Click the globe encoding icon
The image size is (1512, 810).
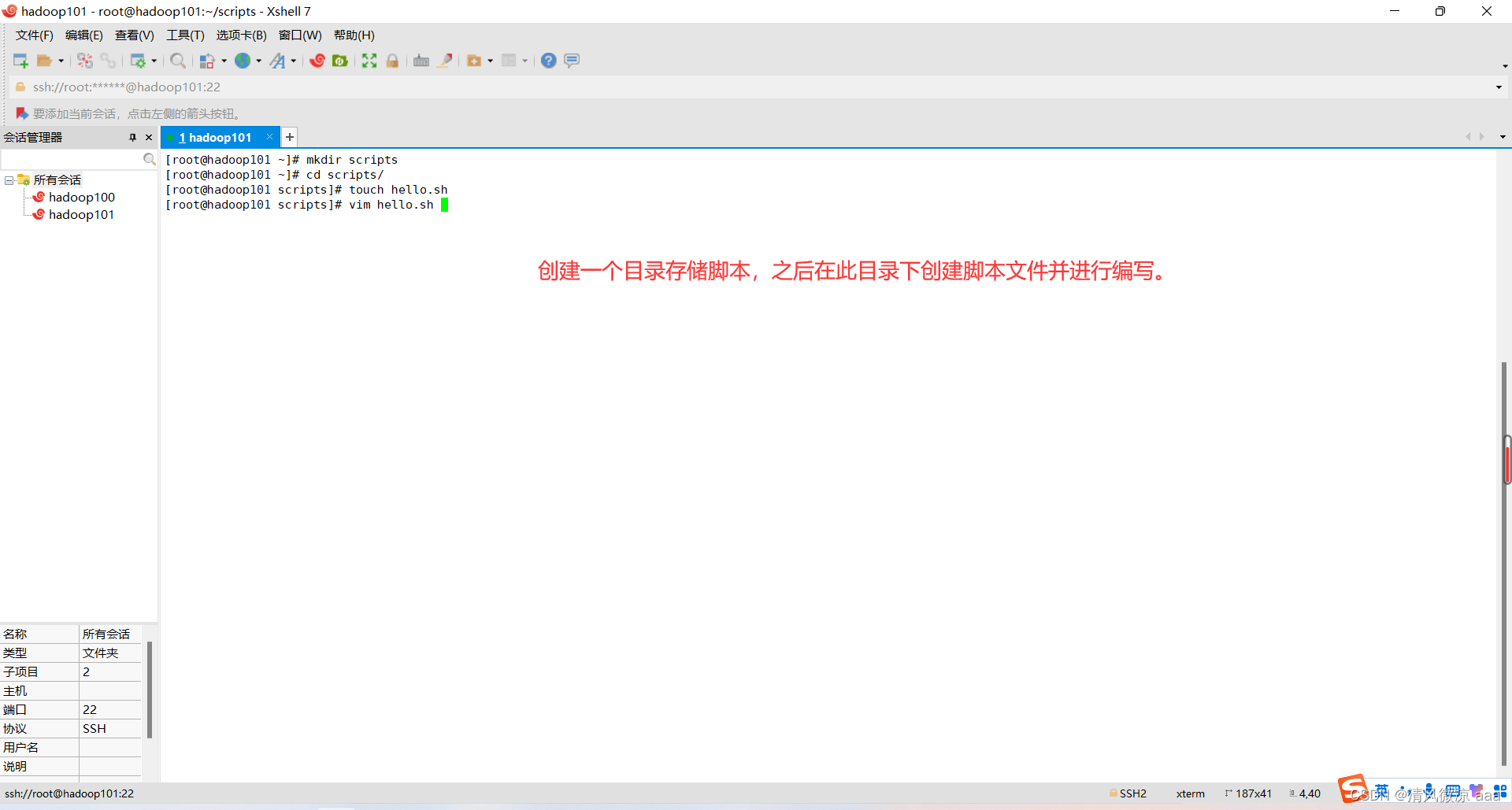click(243, 61)
